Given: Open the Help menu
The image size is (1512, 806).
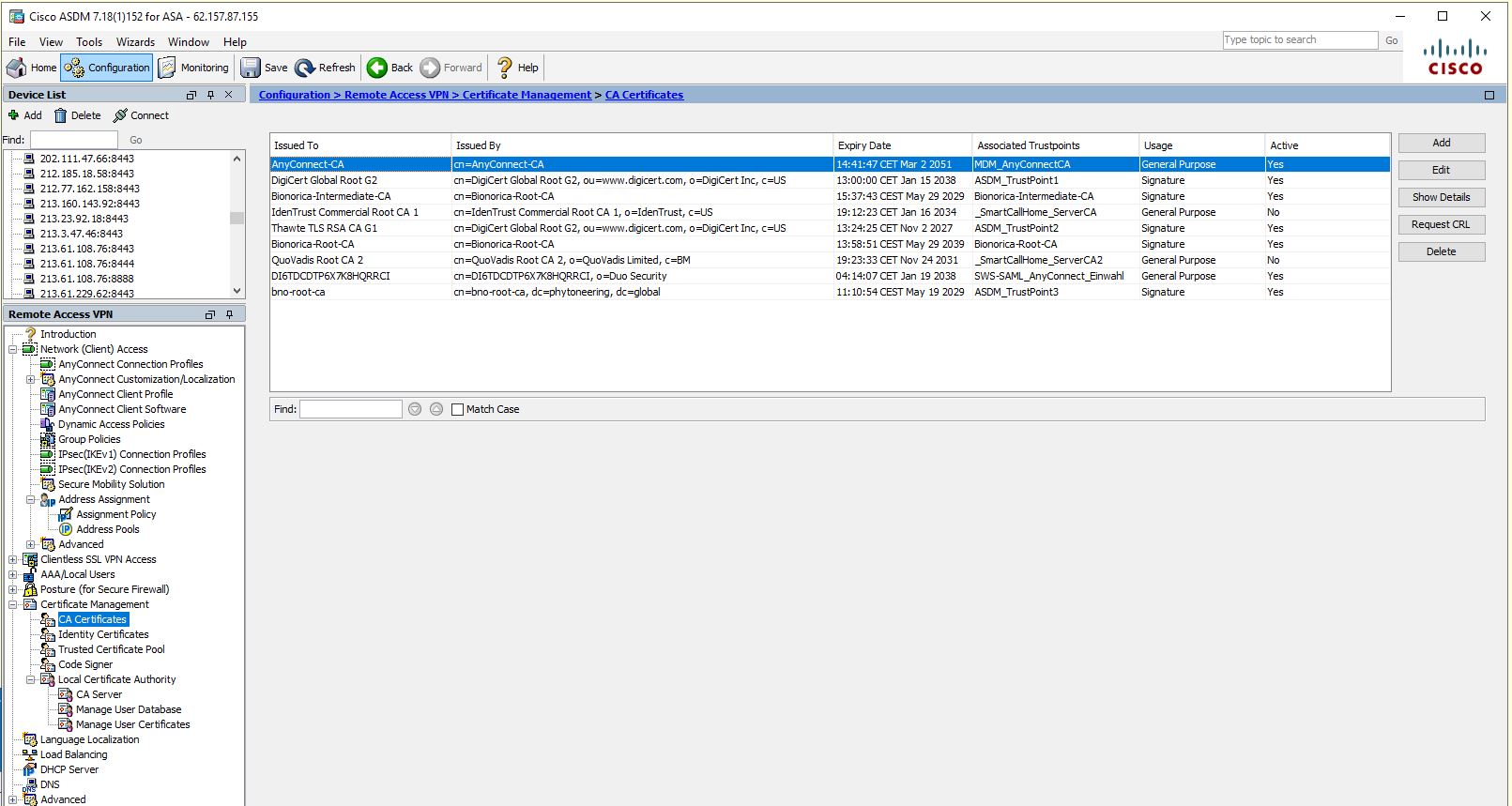Looking at the screenshot, I should 235,42.
